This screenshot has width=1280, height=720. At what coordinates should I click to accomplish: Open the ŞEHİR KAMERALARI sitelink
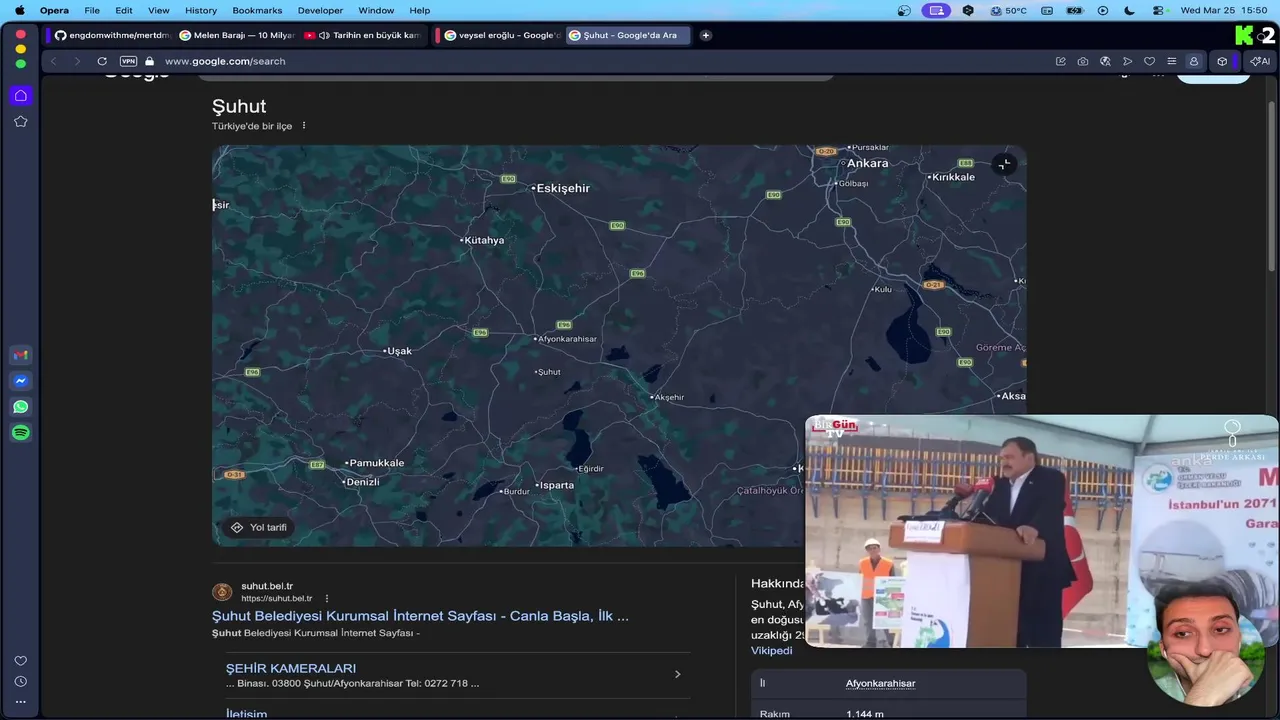[291, 668]
